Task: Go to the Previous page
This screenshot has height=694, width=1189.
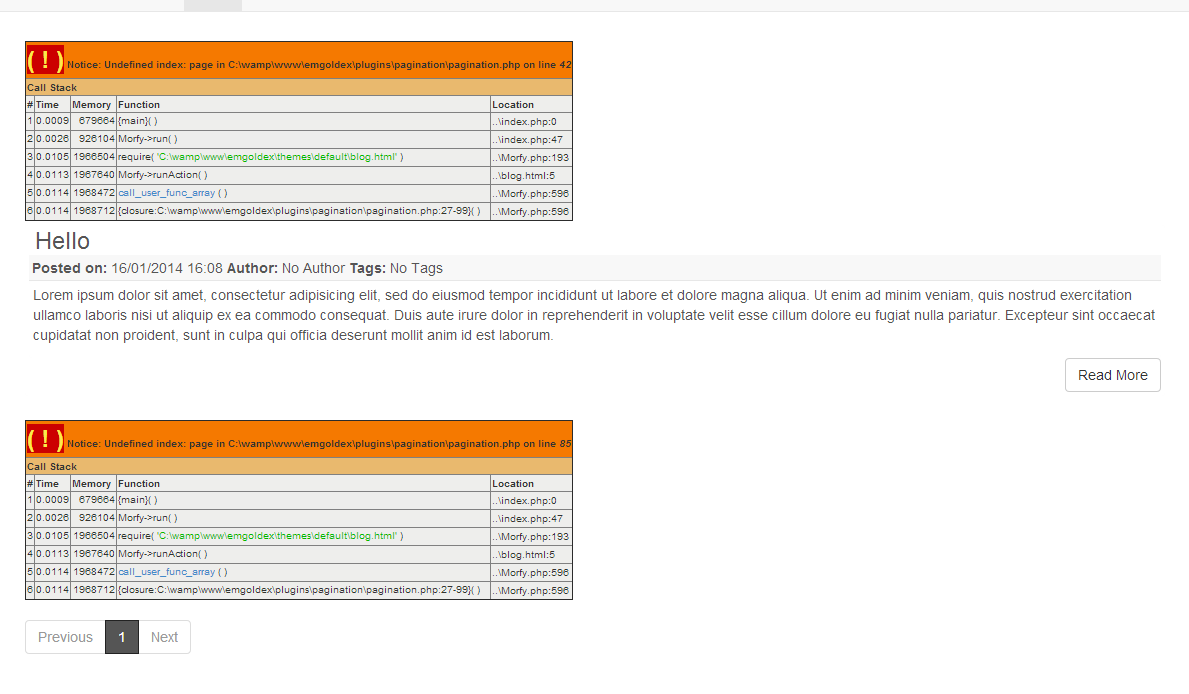Action: (x=65, y=637)
